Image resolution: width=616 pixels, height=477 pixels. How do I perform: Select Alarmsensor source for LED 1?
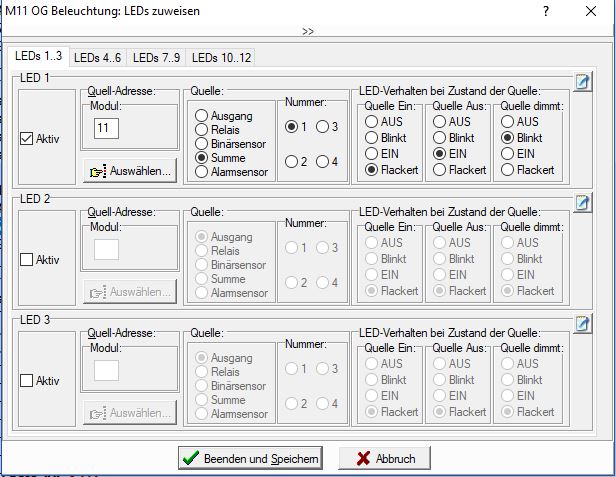203,172
